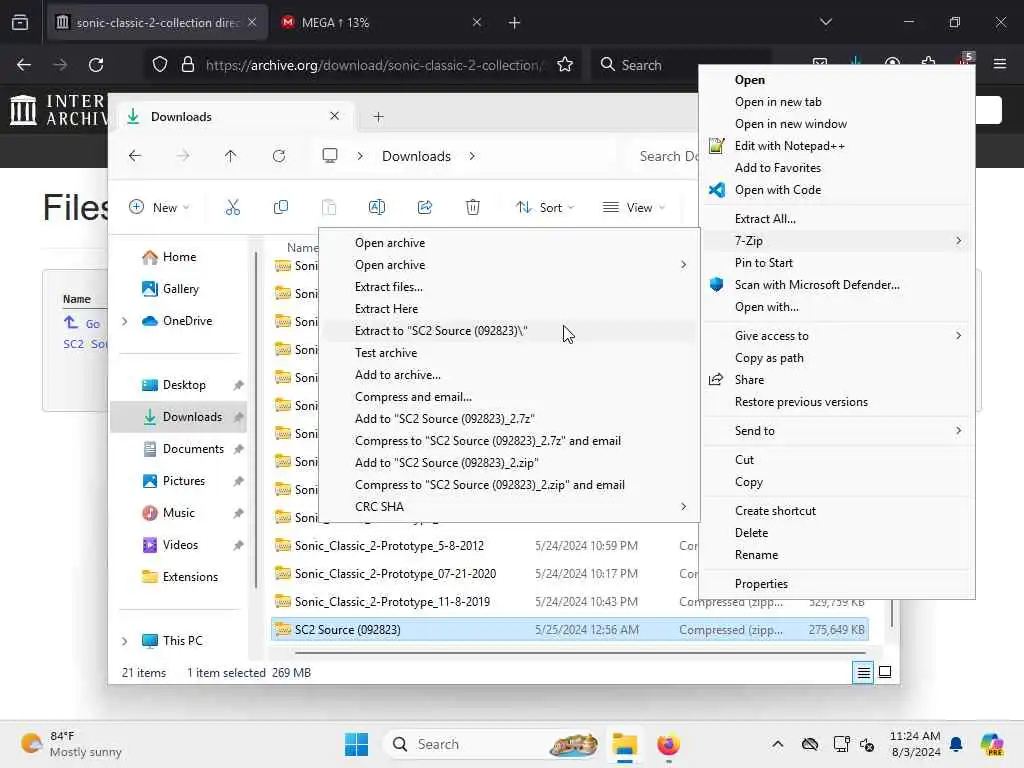Add a new tab in File Explorer
This screenshot has height=768, width=1024.
pos(378,117)
